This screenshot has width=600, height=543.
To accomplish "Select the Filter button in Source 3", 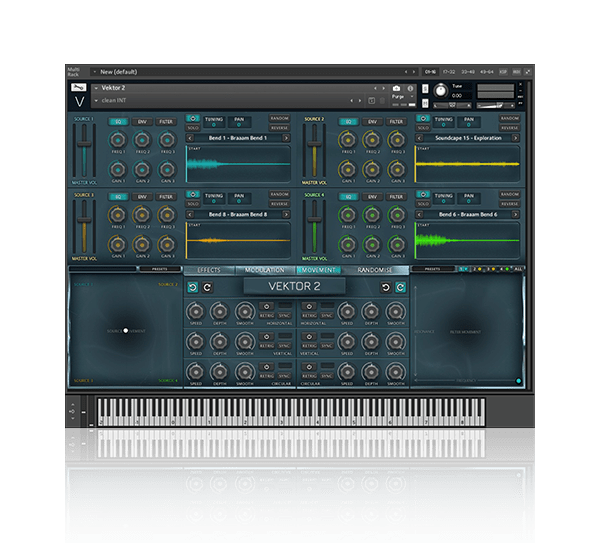I will (166, 197).
